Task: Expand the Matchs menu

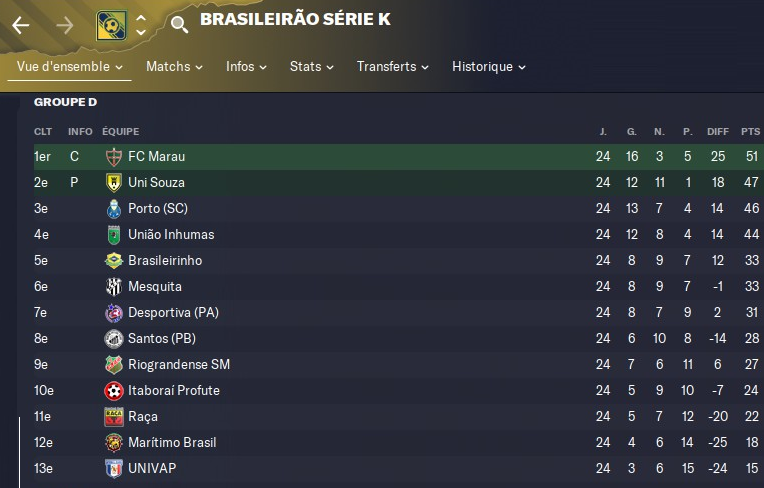Action: tap(174, 67)
